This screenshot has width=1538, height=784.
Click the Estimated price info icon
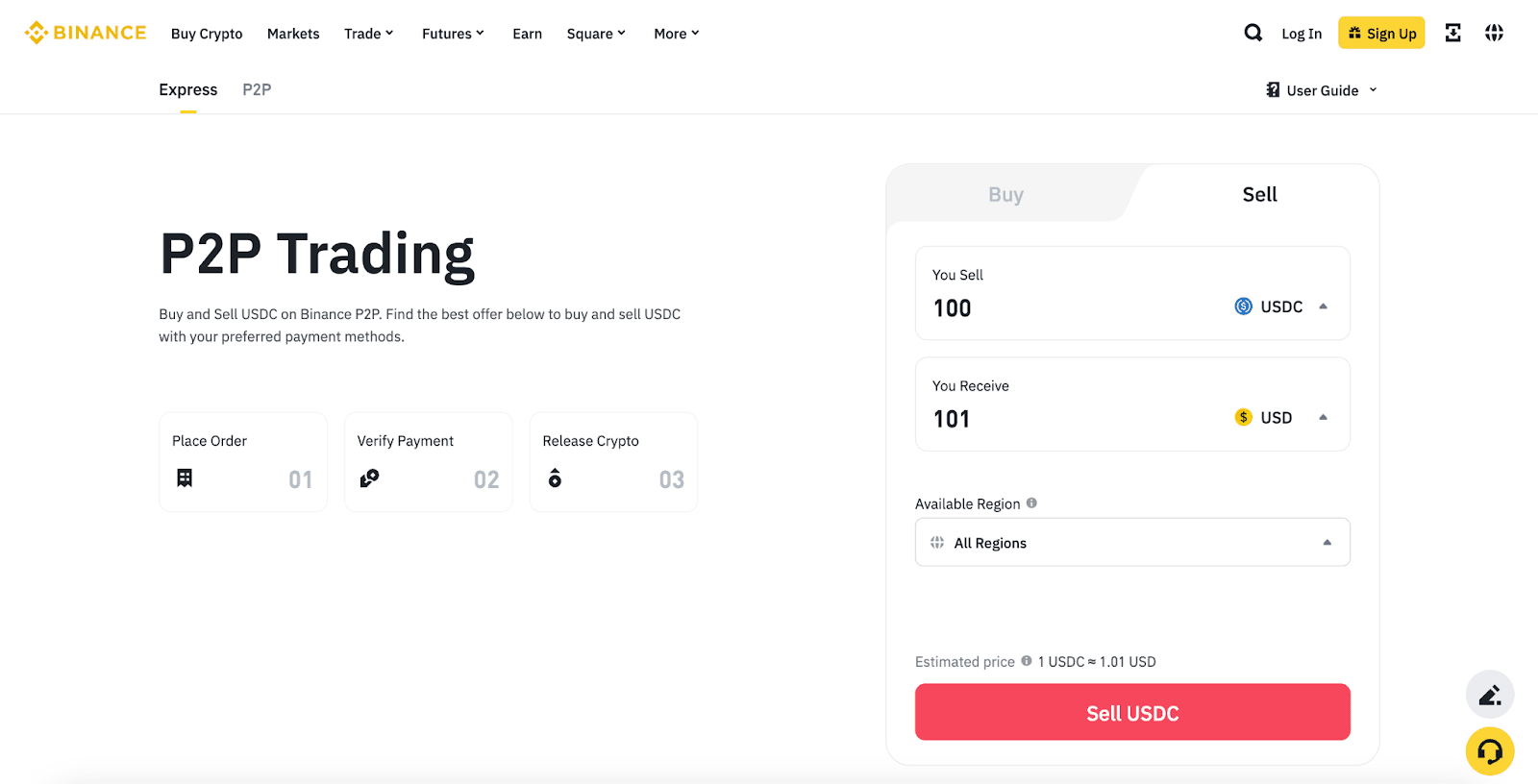[x=1027, y=661]
